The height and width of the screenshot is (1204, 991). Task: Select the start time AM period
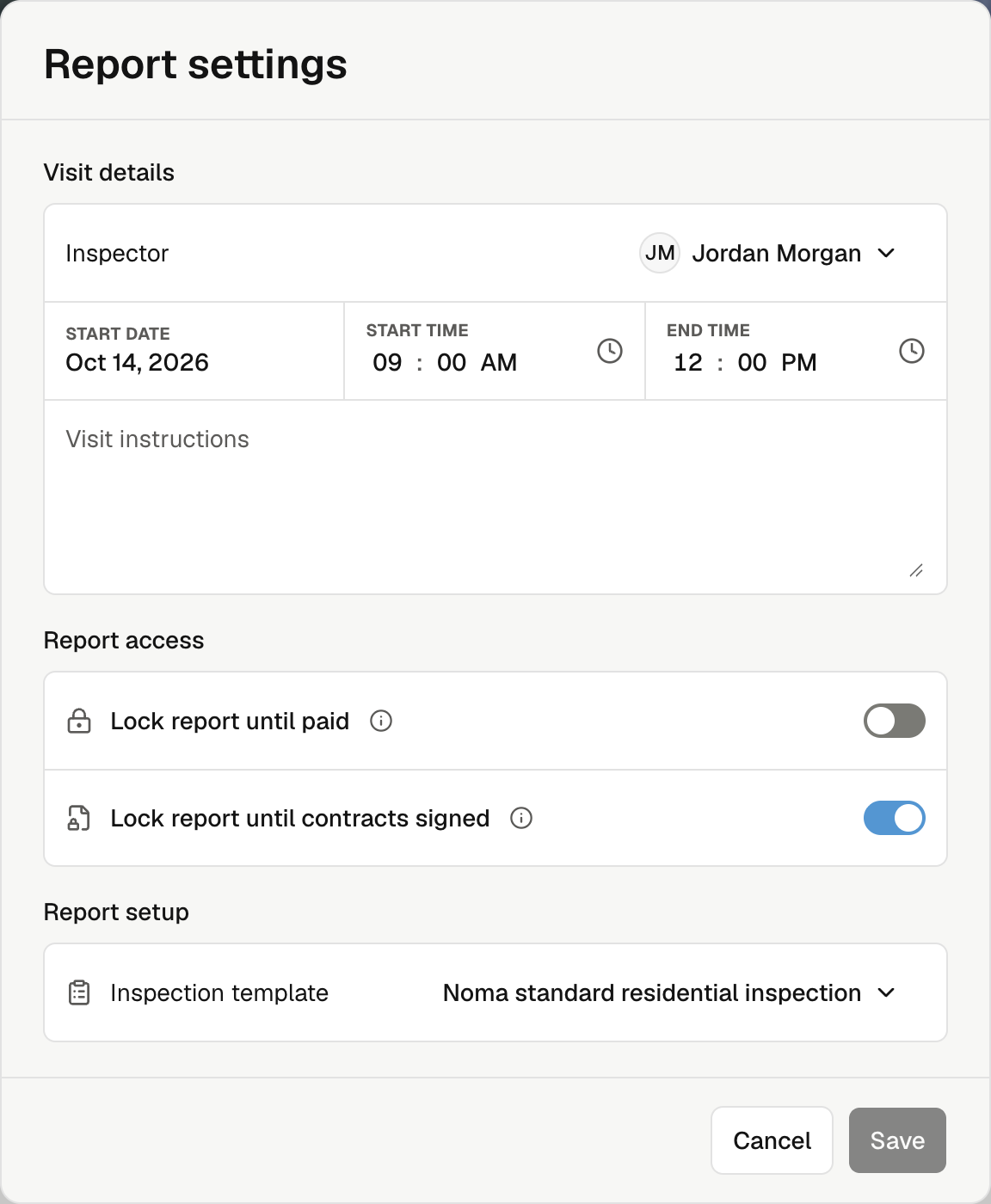pyautogui.click(x=499, y=362)
